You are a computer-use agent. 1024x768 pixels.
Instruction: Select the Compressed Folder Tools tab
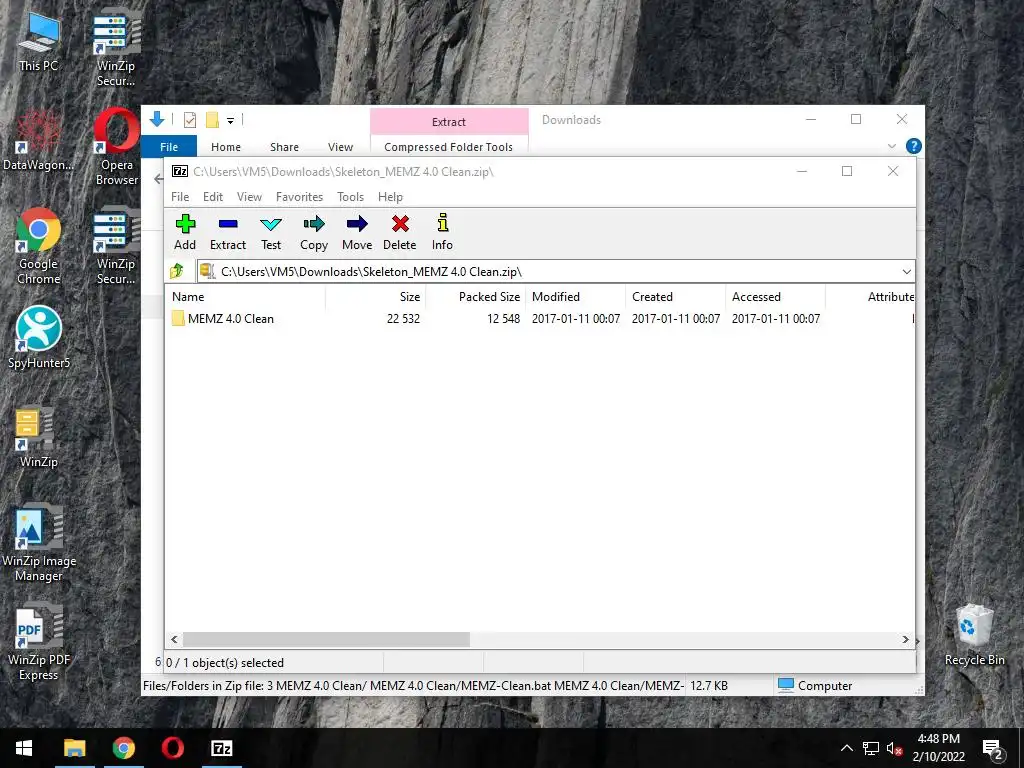tap(449, 147)
